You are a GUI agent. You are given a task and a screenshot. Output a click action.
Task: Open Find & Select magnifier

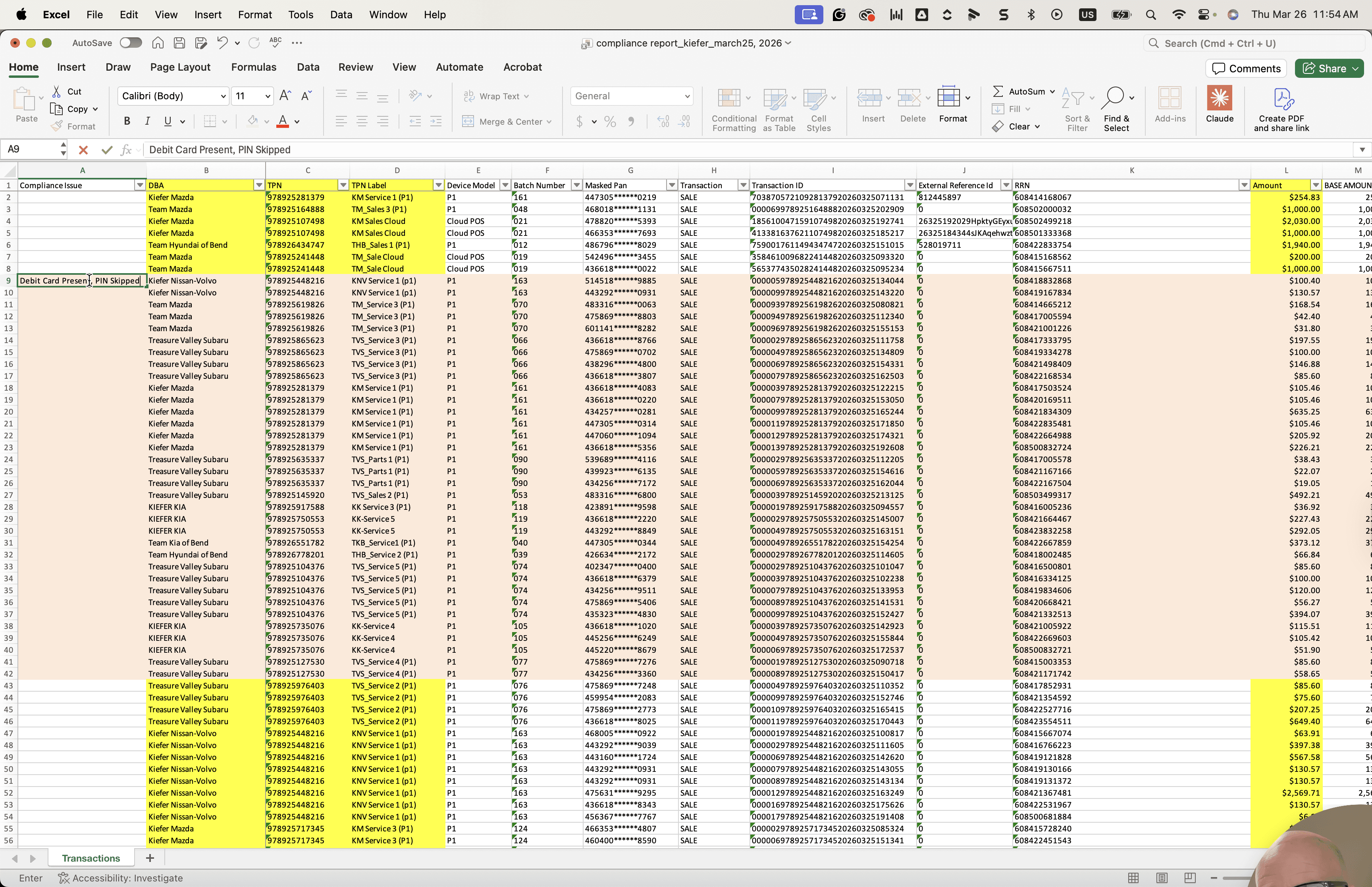click(1116, 110)
